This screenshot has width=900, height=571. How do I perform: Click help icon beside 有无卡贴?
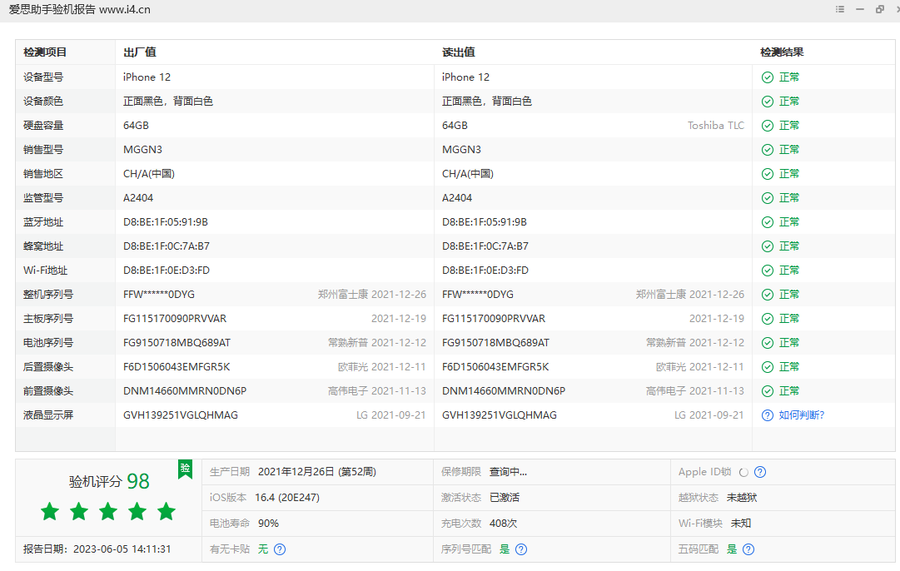(x=280, y=549)
